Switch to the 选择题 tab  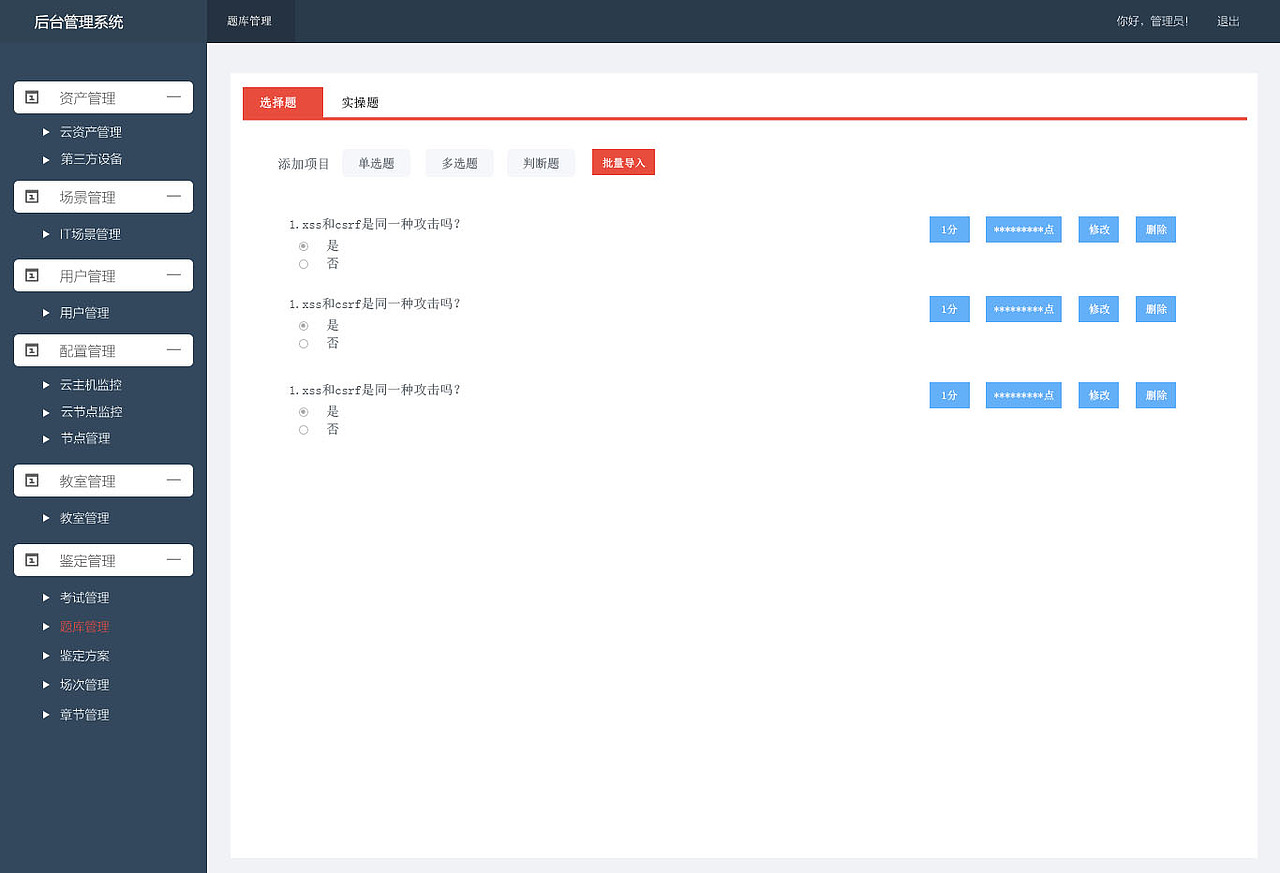pyautogui.click(x=283, y=103)
